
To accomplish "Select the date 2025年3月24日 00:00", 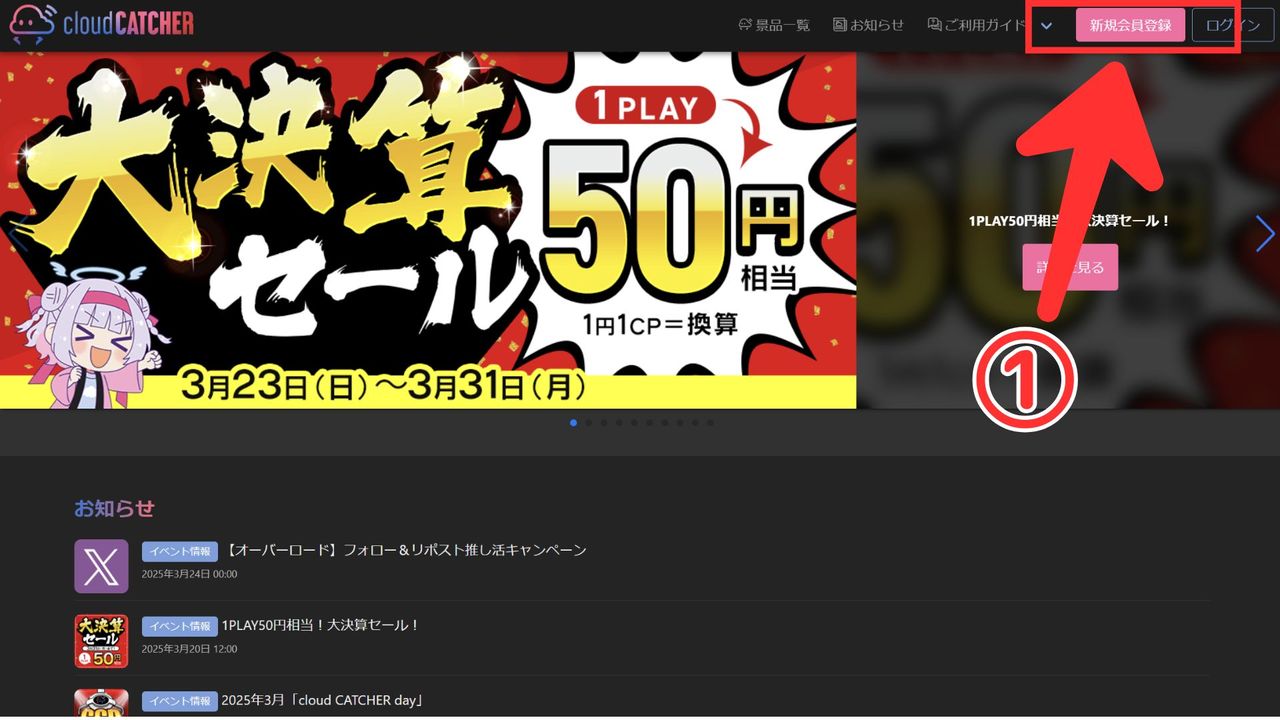I will pyautogui.click(x=189, y=574).
